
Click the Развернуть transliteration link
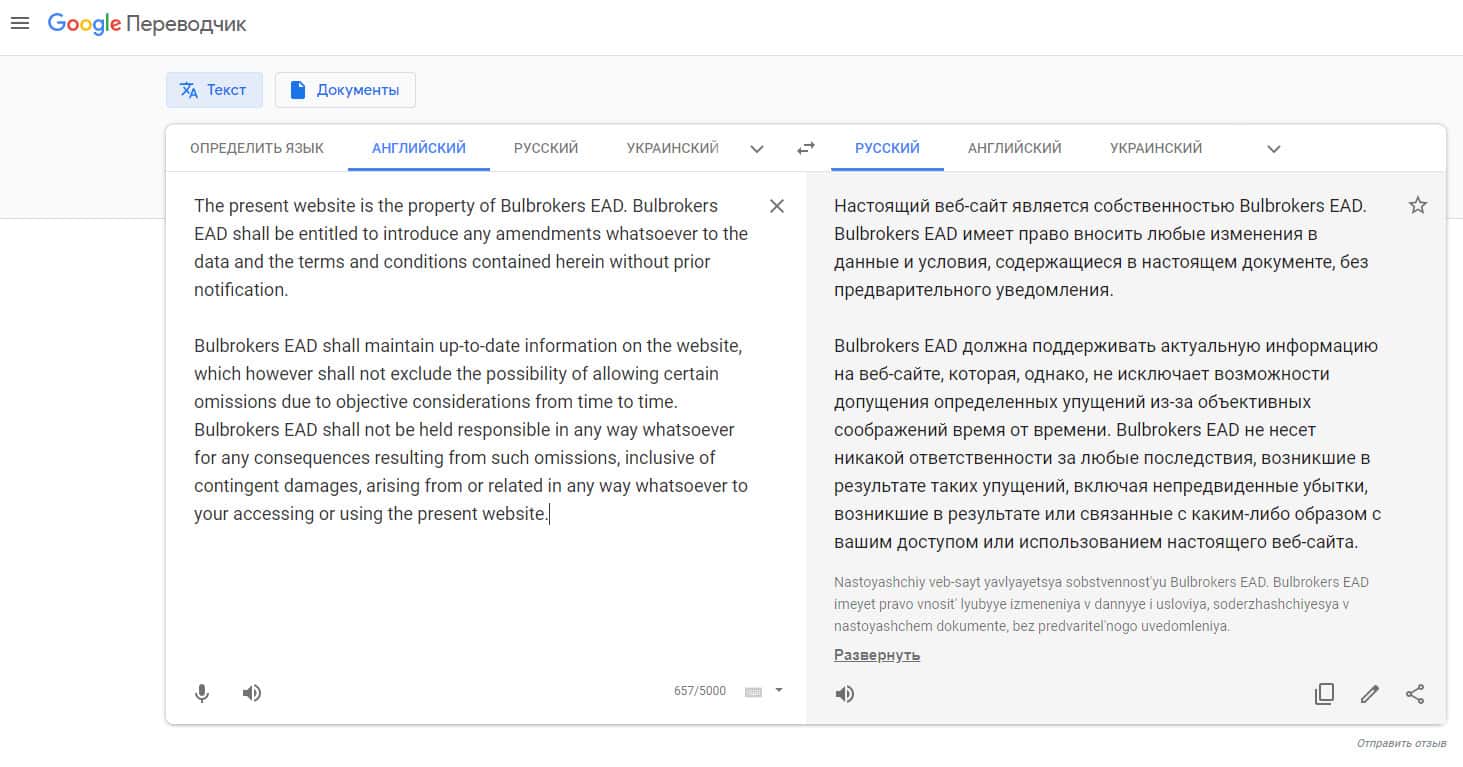[877, 655]
